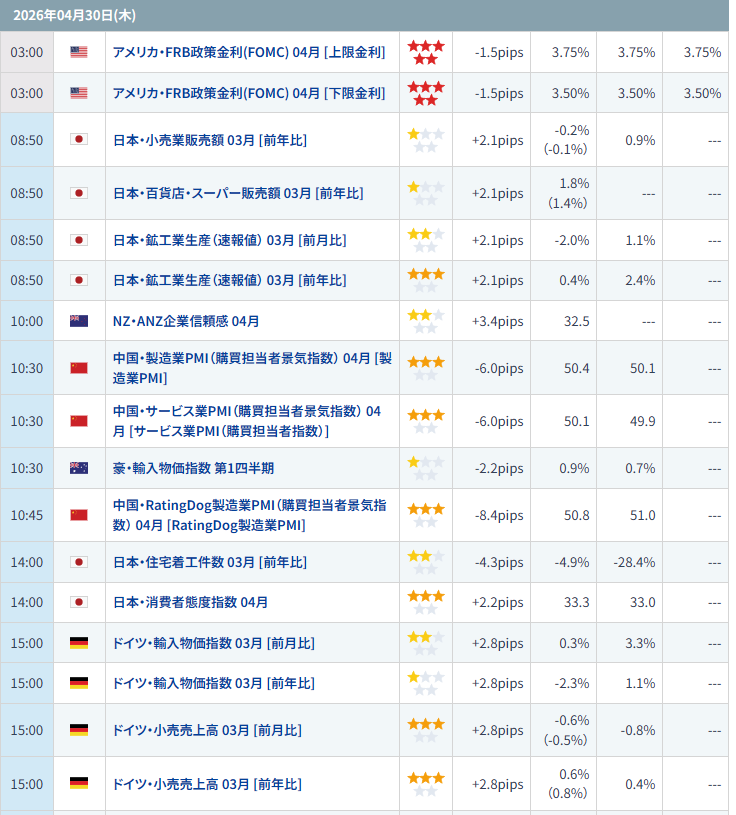Open 日本・鉱工業生産 前月比 indicator link
The image size is (736, 815).
[x=230, y=240]
